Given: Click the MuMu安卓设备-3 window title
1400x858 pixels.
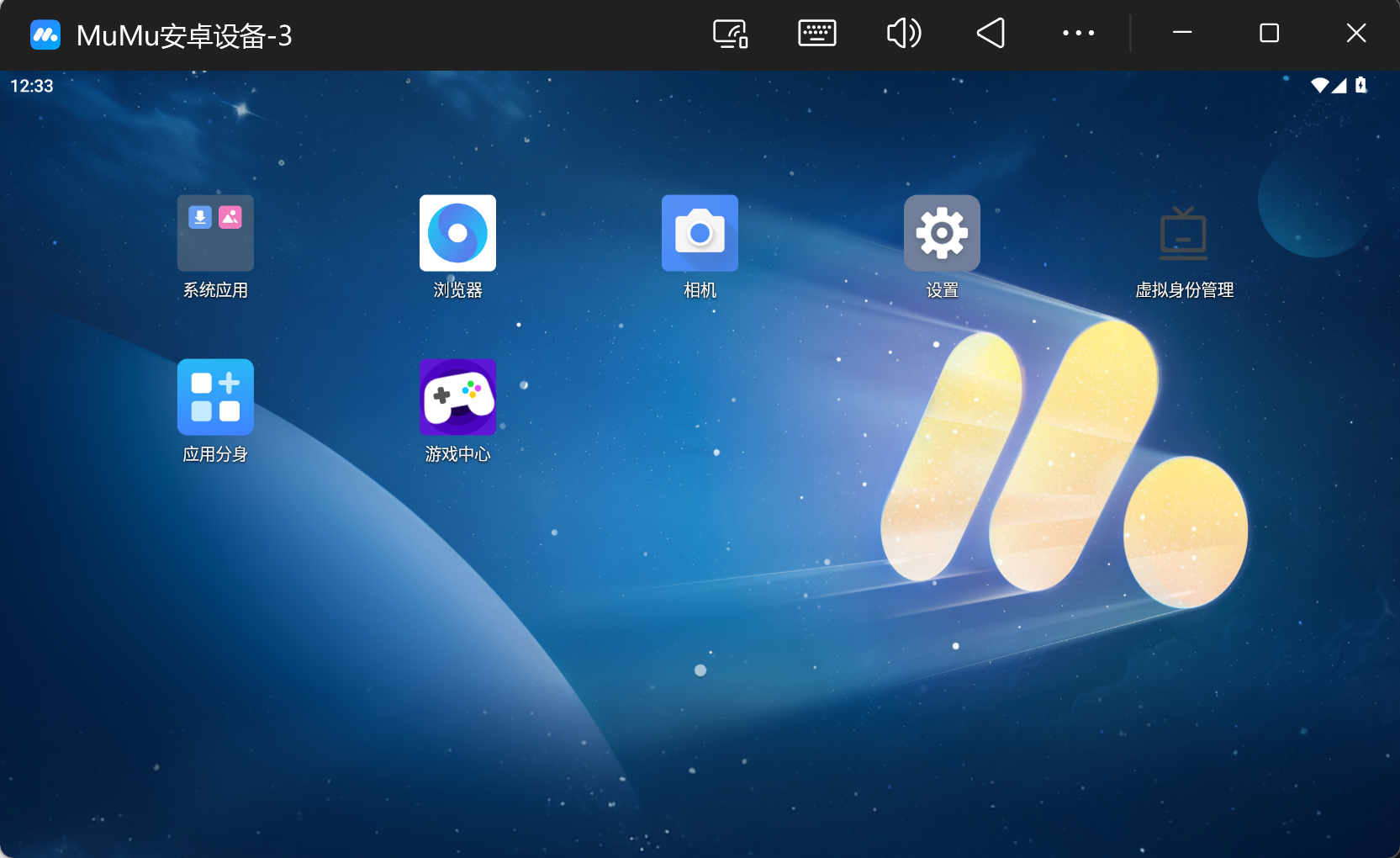Looking at the screenshot, I should [184, 35].
